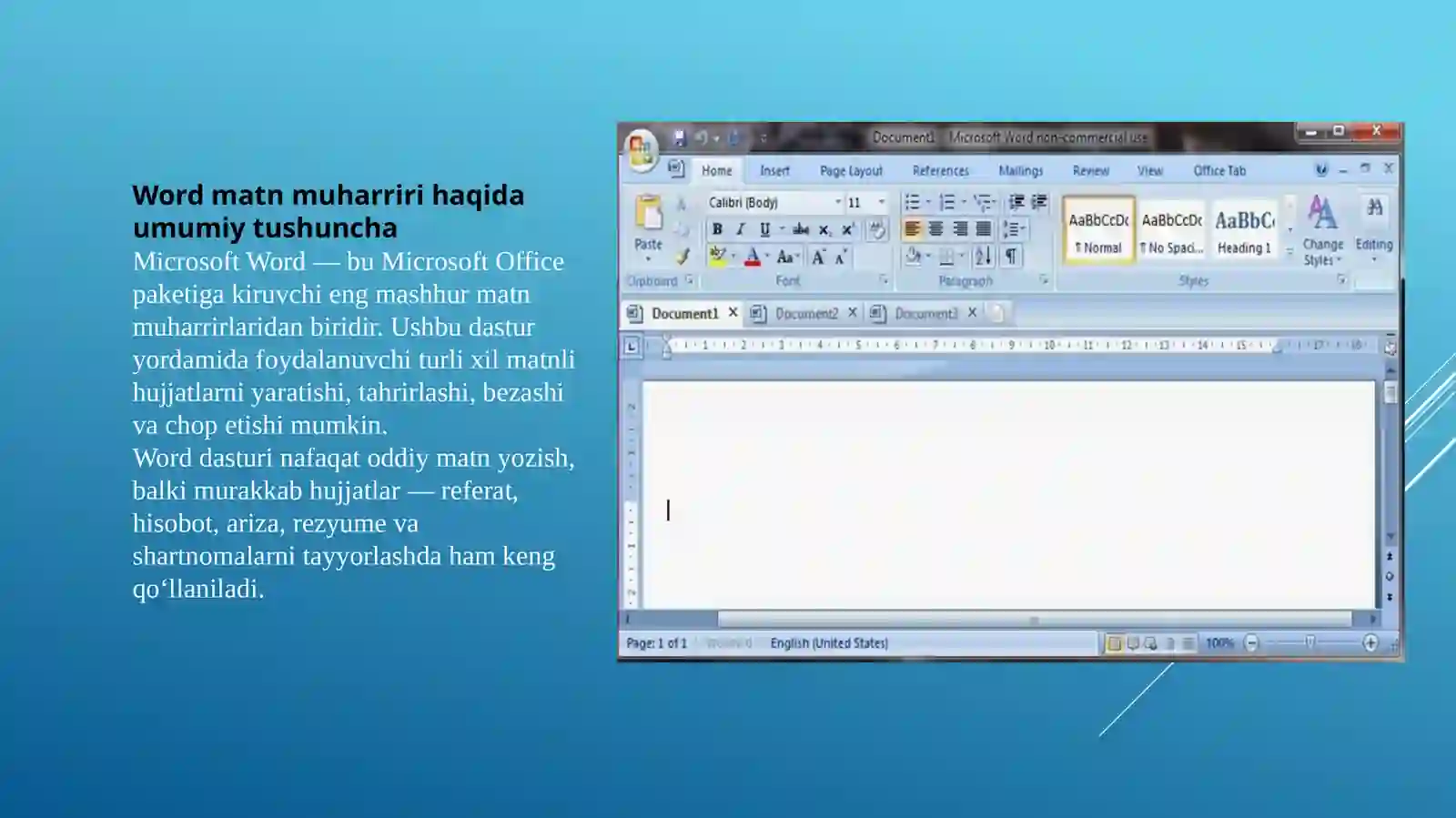Apply strikethrough formatting
Image resolution: width=1456 pixels, height=818 pixels.
coord(800,229)
